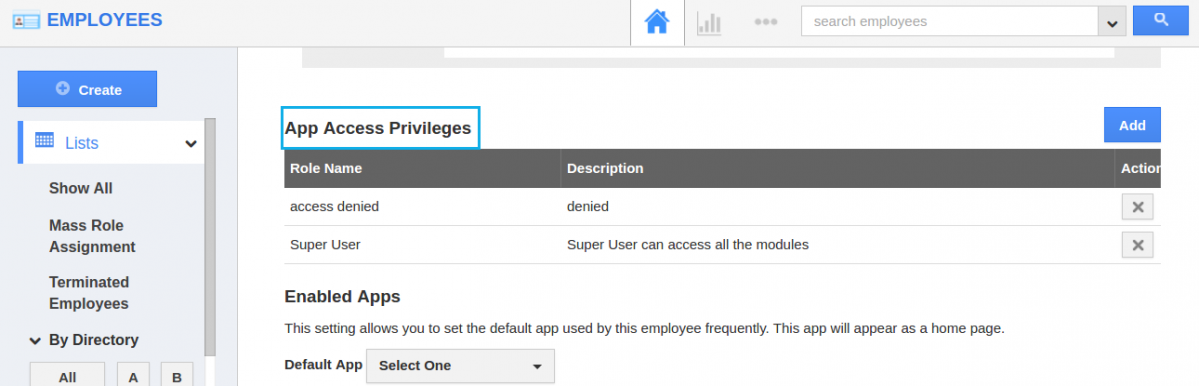The width and height of the screenshot is (1199, 386).
Task: Open the home icon in top bar
Action: coord(657,22)
